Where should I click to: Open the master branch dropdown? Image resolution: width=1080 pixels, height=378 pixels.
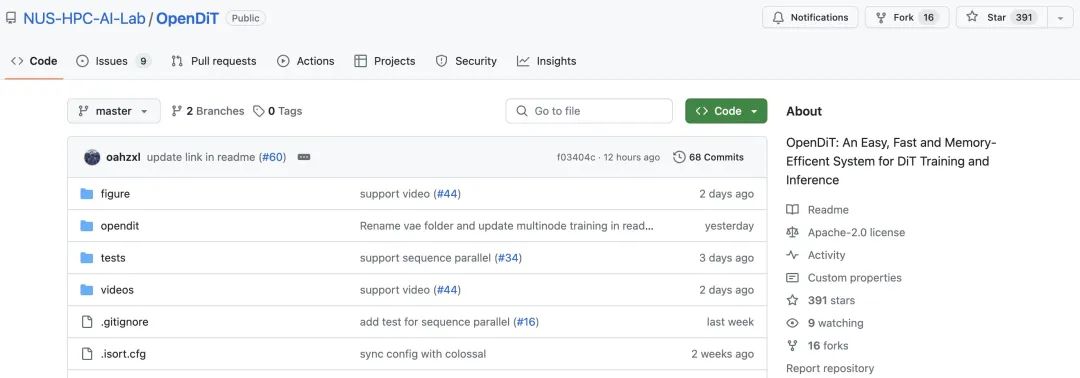tap(114, 111)
